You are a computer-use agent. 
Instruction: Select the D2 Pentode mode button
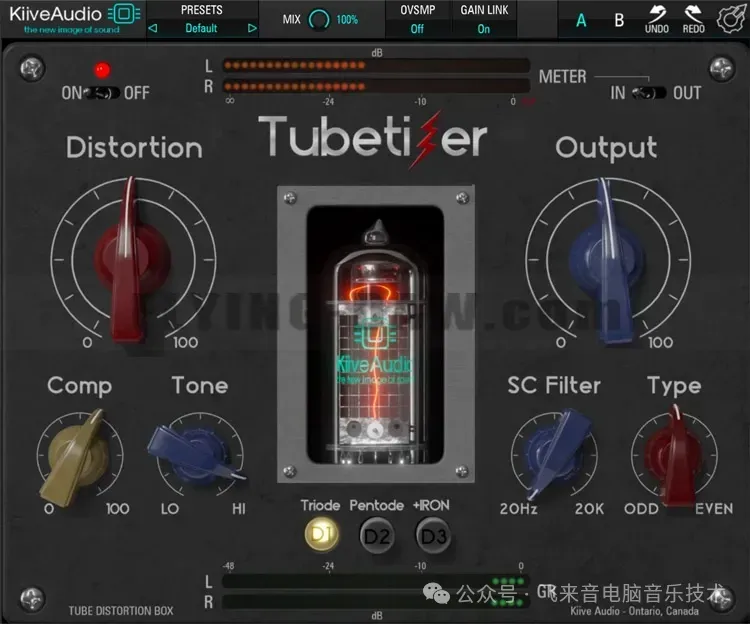tap(377, 536)
